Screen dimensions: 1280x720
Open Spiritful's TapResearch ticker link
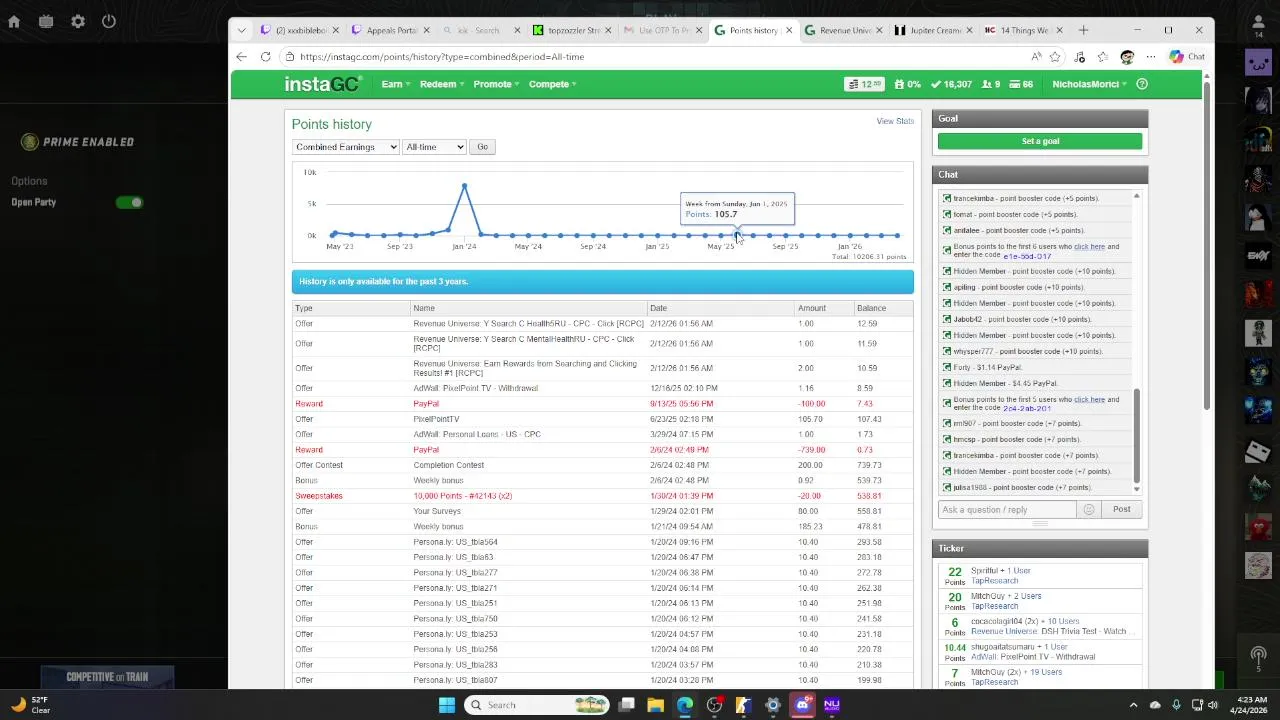(x=994, y=581)
